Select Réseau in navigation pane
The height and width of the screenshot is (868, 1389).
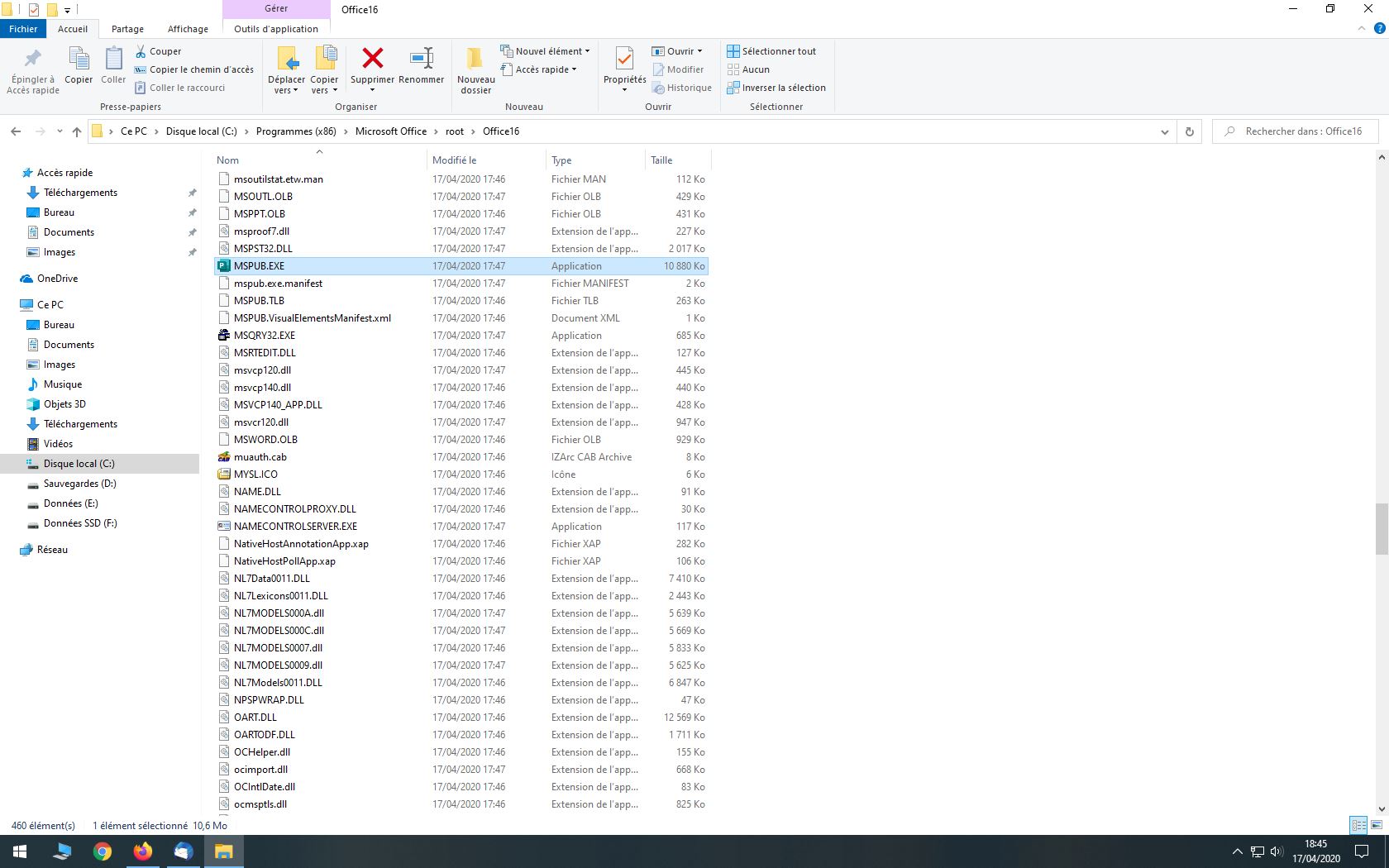pos(52,550)
